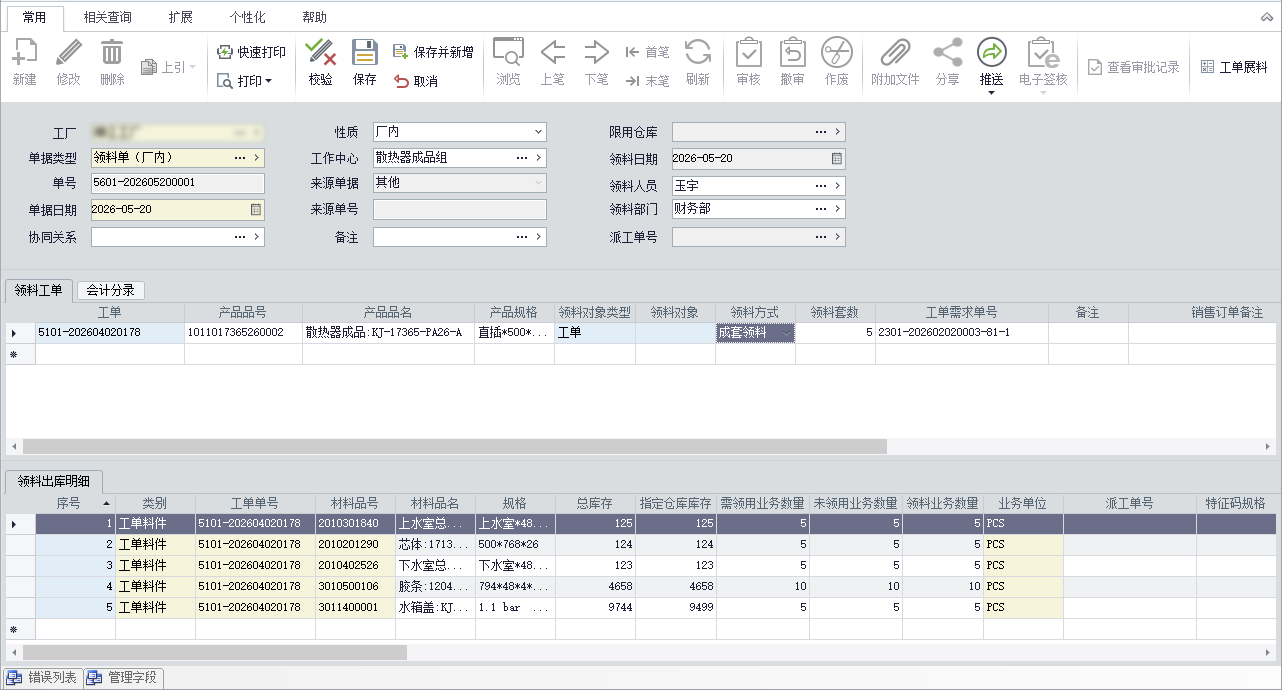
Task: Click material number 3011400001 cell
Action: tap(355, 607)
